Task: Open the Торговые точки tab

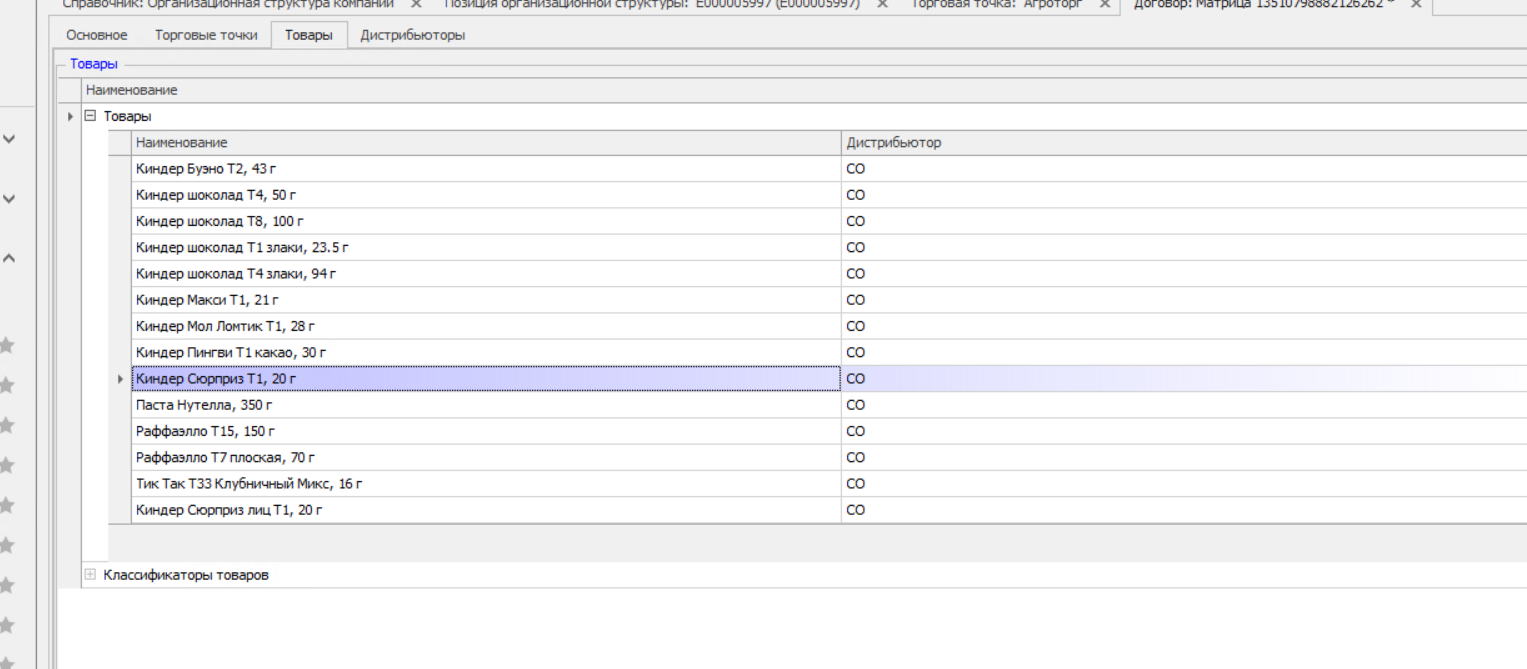Action: coord(206,35)
